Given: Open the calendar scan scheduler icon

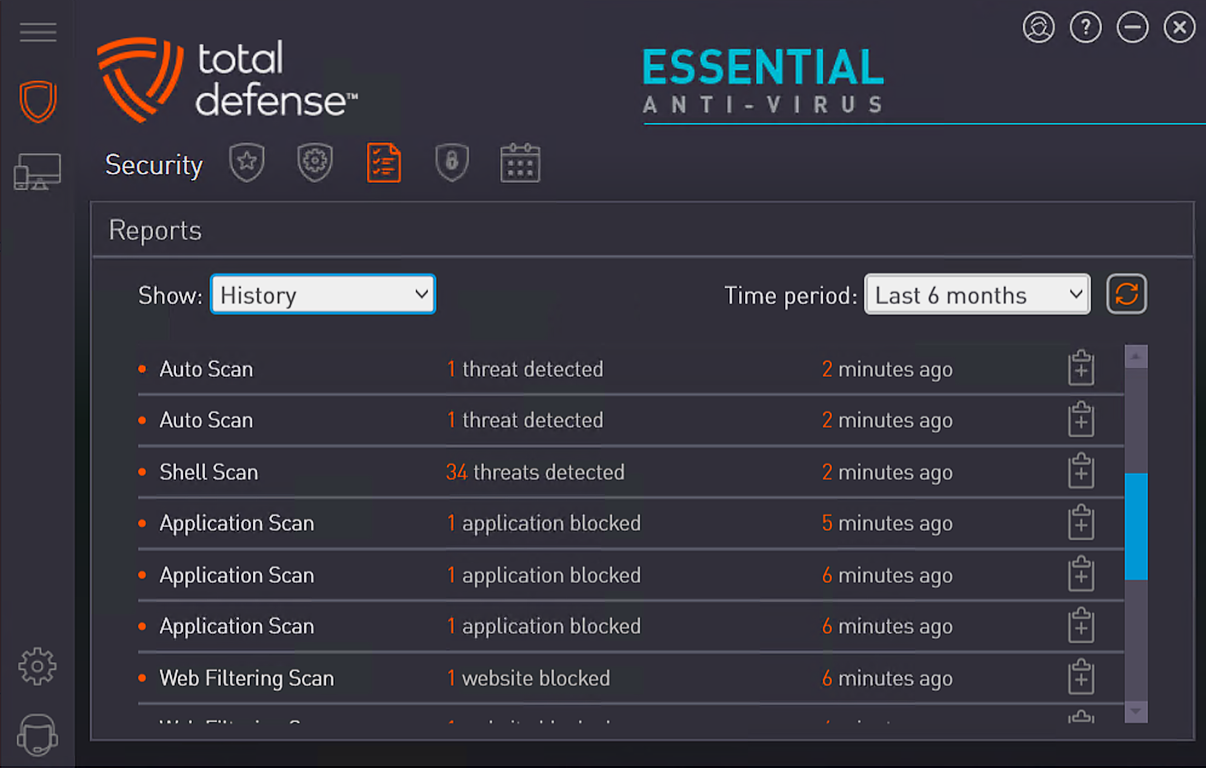Looking at the screenshot, I should pyautogui.click(x=520, y=162).
